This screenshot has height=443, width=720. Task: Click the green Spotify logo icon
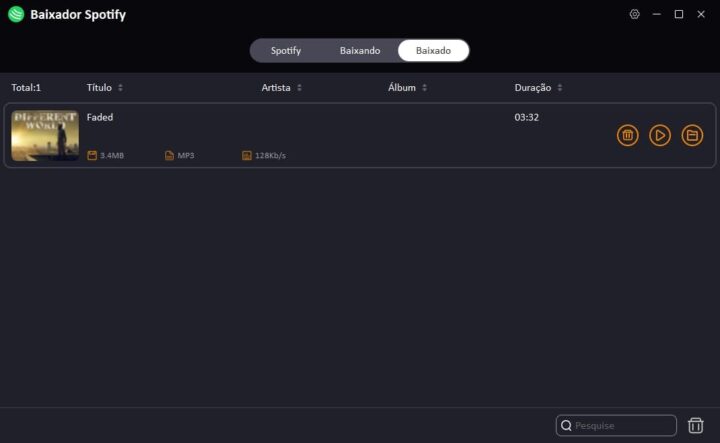click(16, 15)
